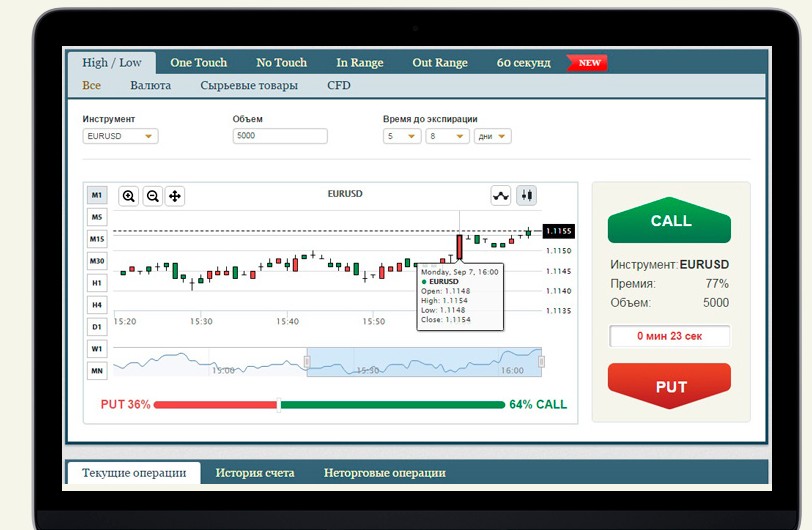The width and height of the screenshot is (812, 530).
Task: Click the green CALL button
Action: tap(669, 220)
